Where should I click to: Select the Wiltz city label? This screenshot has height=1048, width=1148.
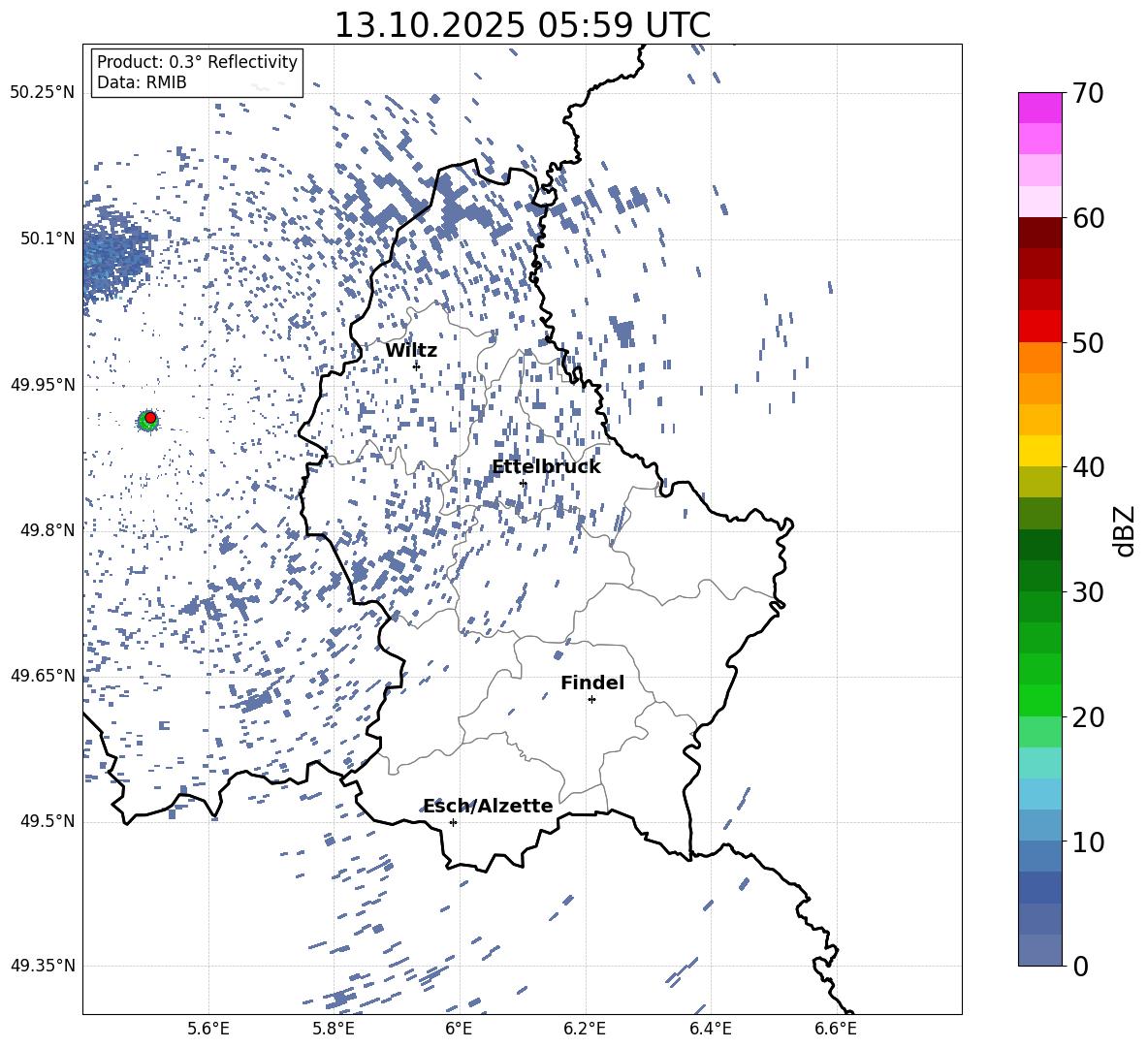pyautogui.click(x=411, y=351)
